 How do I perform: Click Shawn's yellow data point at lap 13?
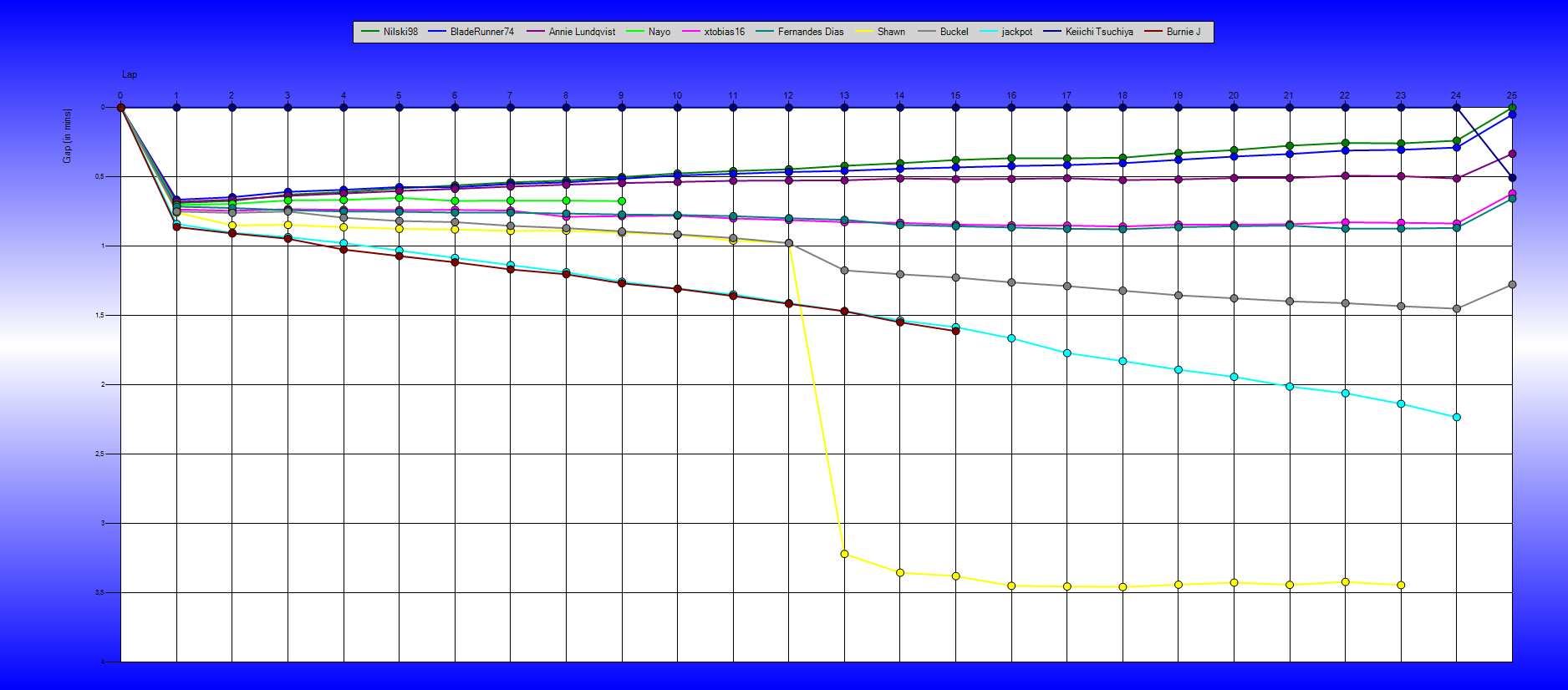[844, 554]
